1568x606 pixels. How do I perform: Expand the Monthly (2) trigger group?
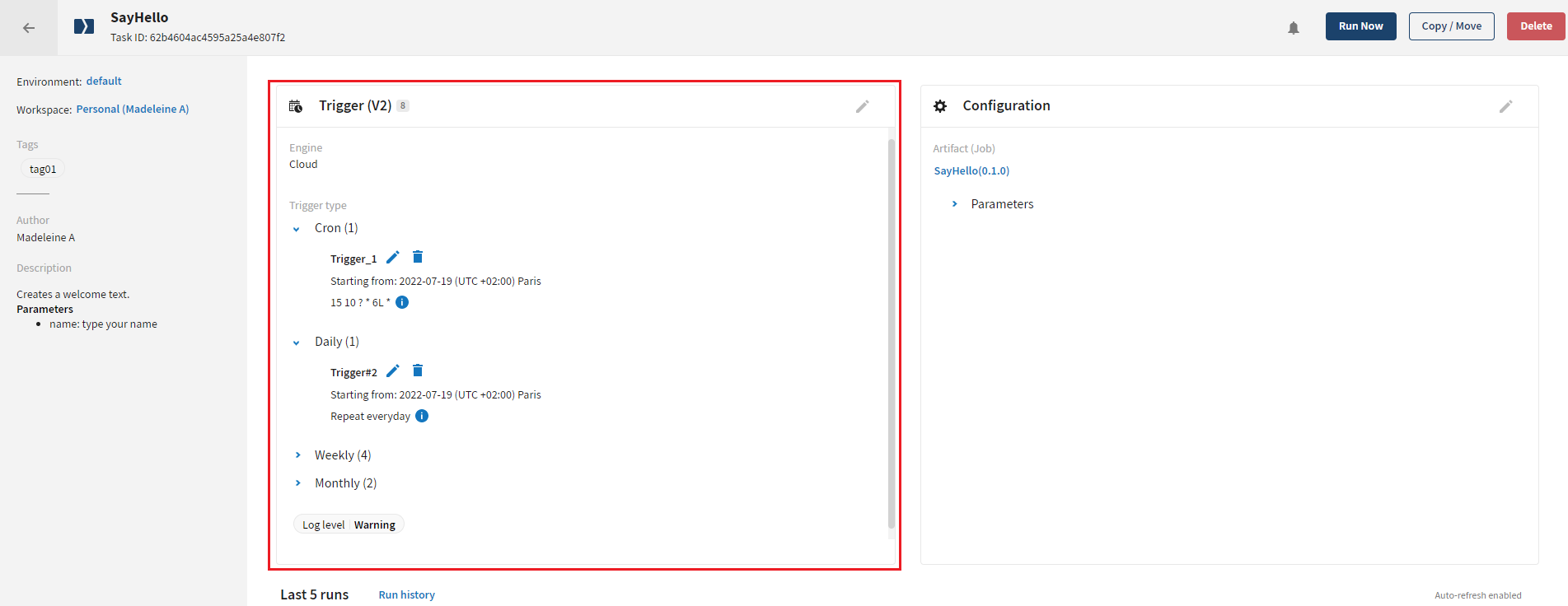coord(297,483)
